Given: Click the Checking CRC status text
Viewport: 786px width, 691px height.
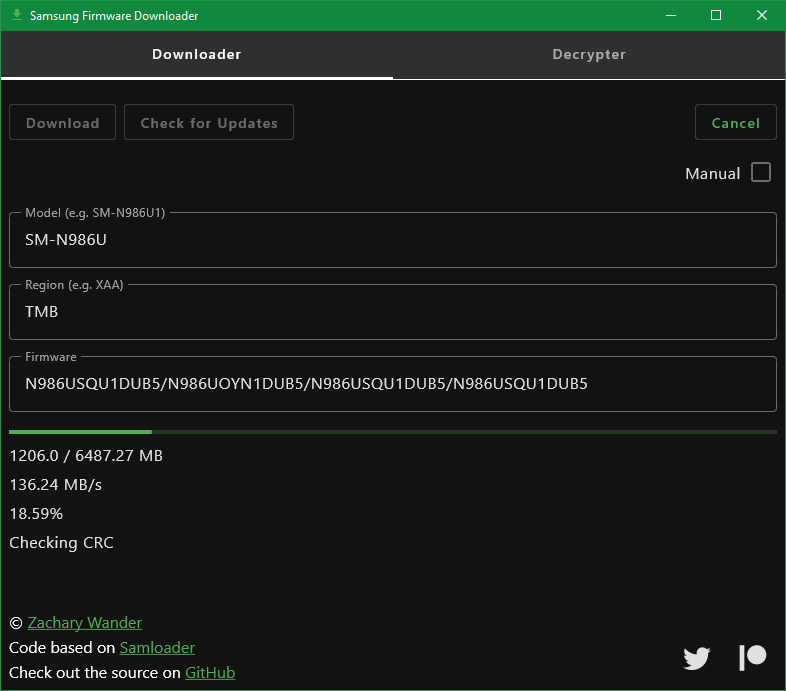Looking at the screenshot, I should pos(61,543).
